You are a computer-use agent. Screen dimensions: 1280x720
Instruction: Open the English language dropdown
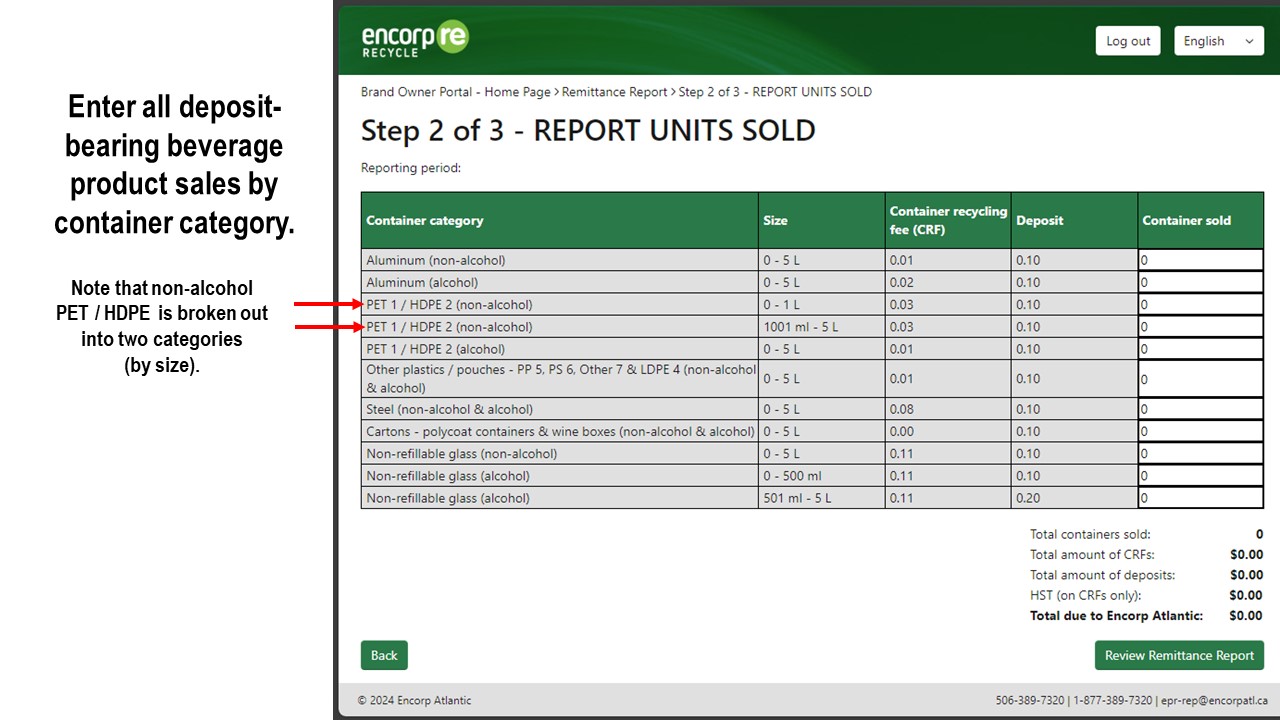point(1218,40)
